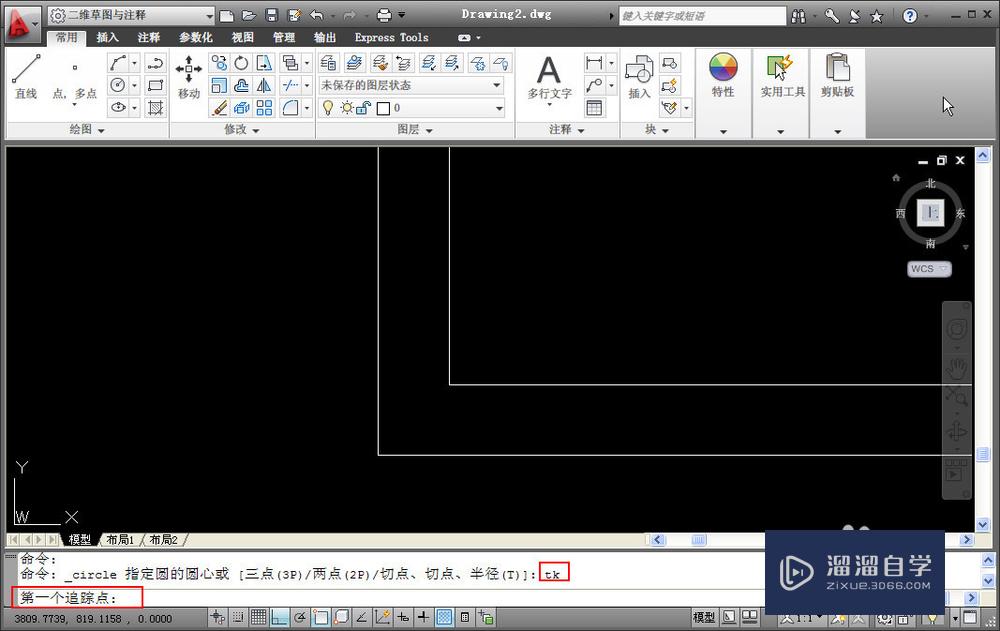Click the keyword search input field
Screen dimensions: 1000x631
coord(703,16)
